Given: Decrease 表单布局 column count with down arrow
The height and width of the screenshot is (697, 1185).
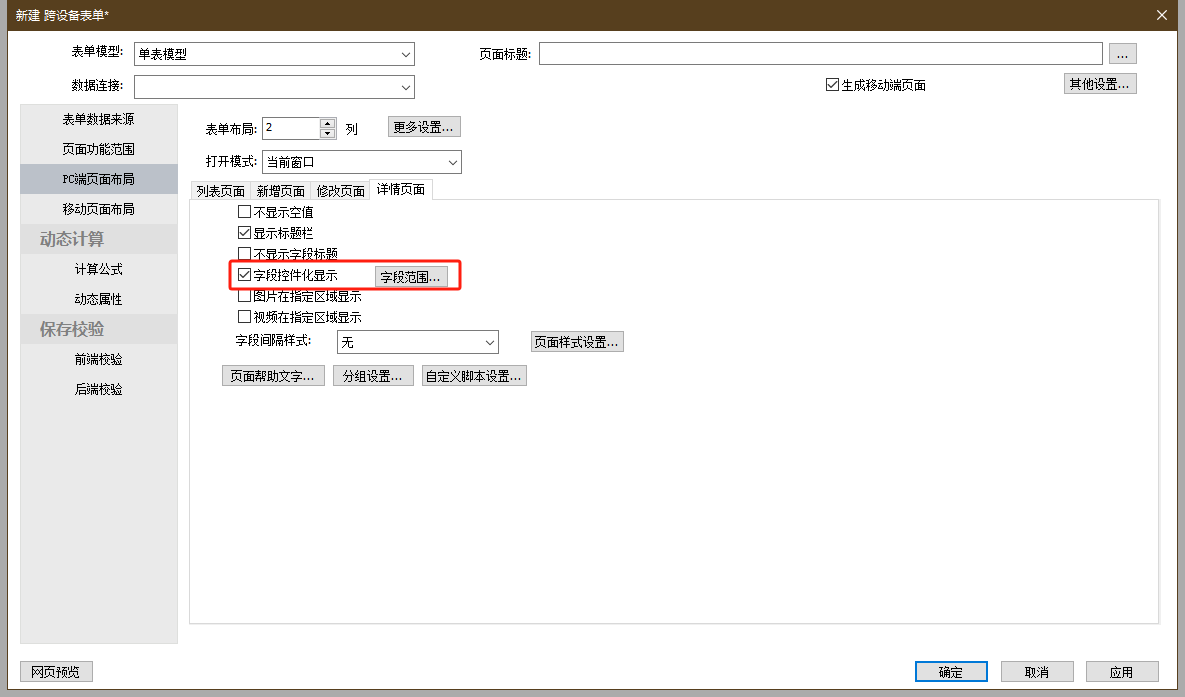Looking at the screenshot, I should (327, 133).
